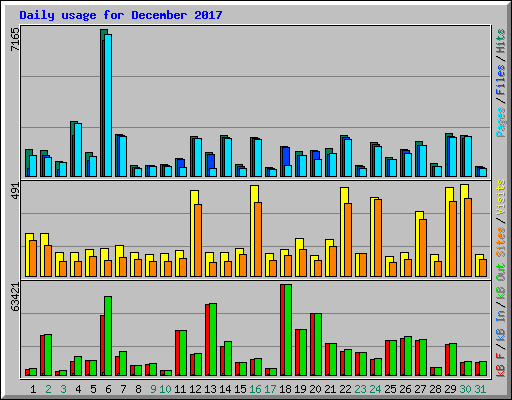Select the red 'kB F' legend label

501,365
